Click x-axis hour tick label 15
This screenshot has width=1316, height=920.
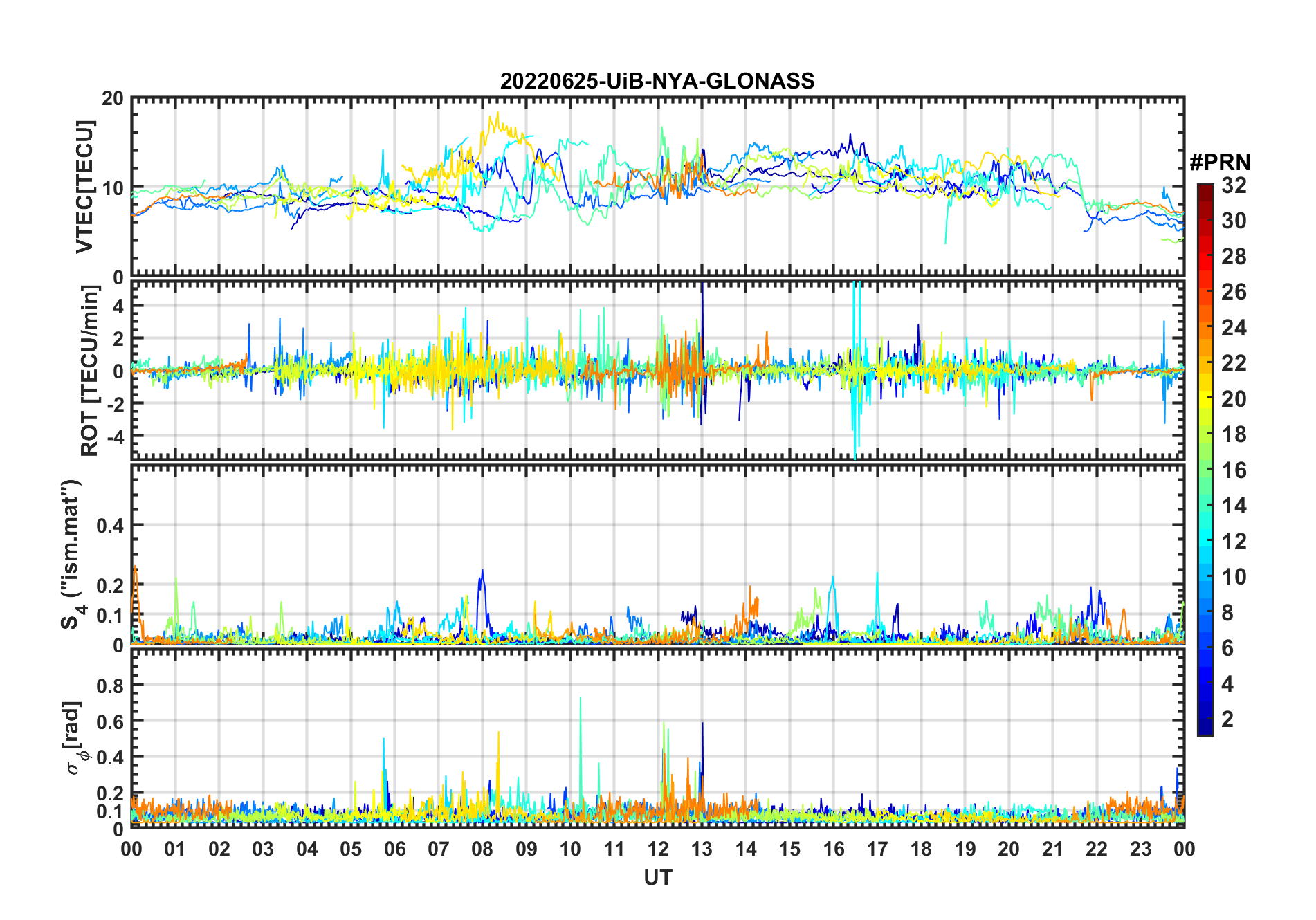click(x=789, y=849)
